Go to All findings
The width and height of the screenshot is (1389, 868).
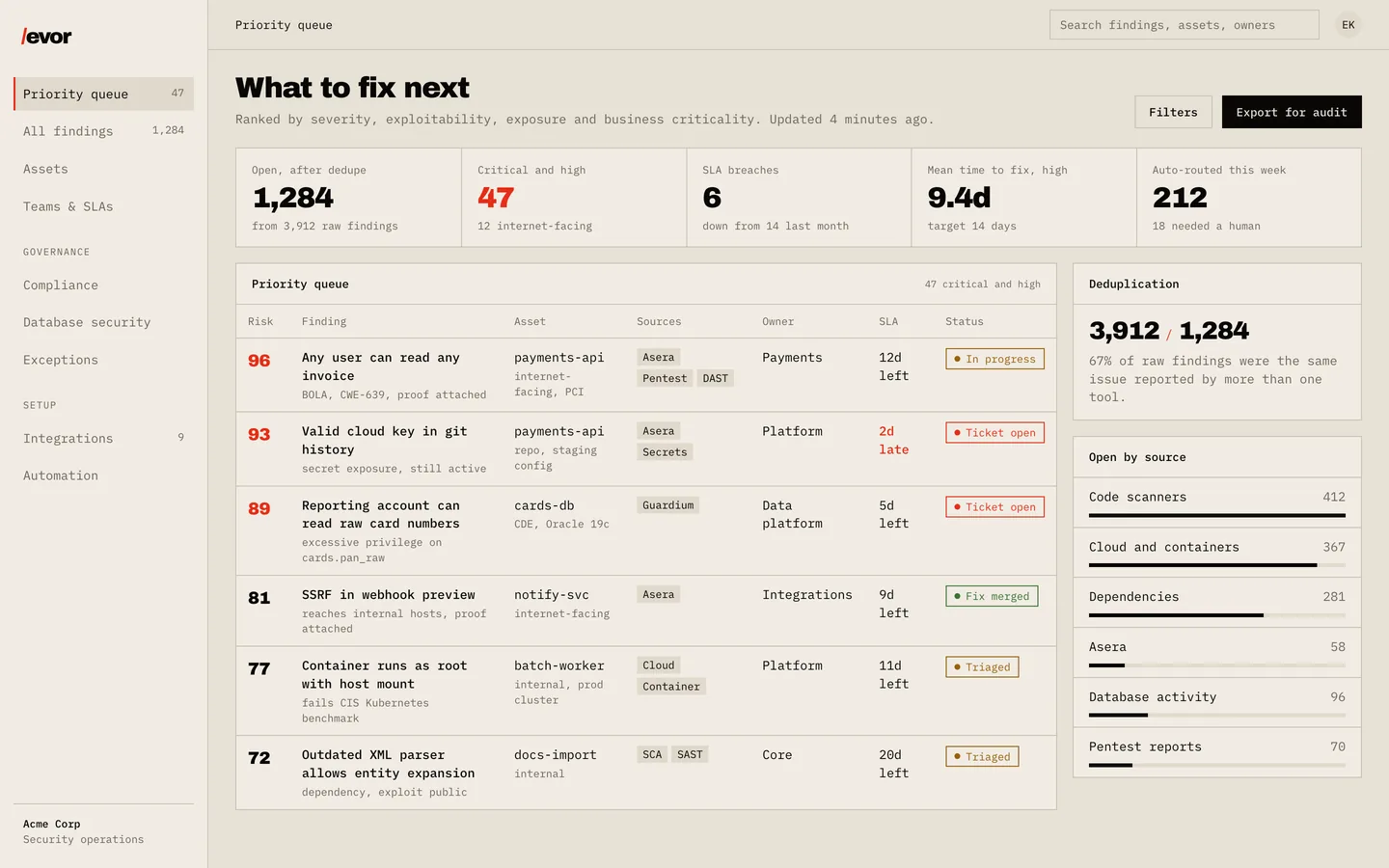tap(103, 131)
